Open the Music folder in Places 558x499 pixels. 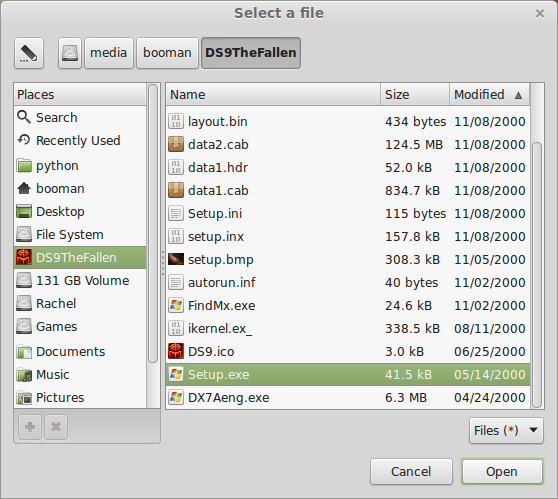[x=80, y=375]
